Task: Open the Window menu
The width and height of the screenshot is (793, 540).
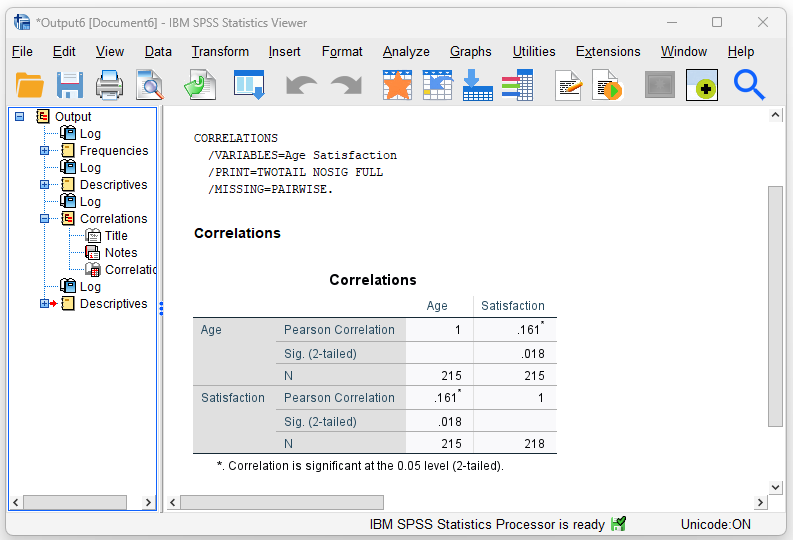Action: coord(684,52)
